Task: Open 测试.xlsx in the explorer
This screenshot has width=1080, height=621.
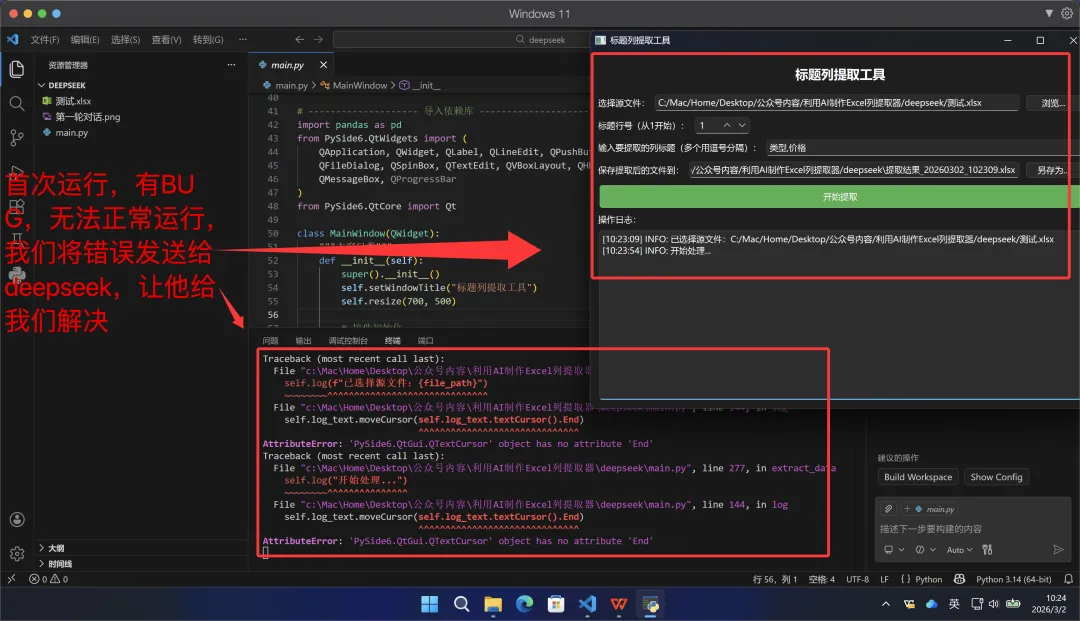Action: point(72,101)
